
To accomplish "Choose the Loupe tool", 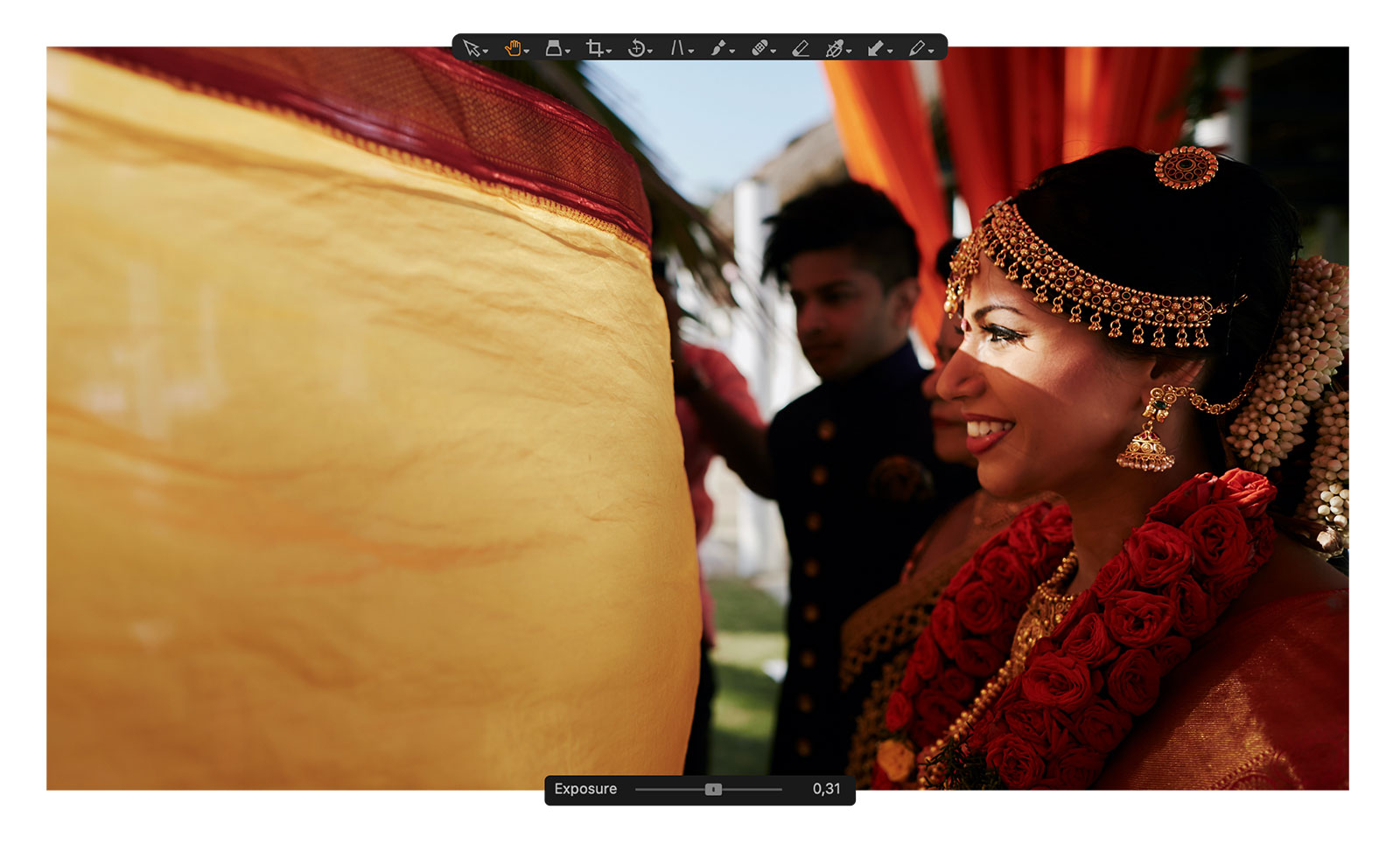I will click(553, 48).
